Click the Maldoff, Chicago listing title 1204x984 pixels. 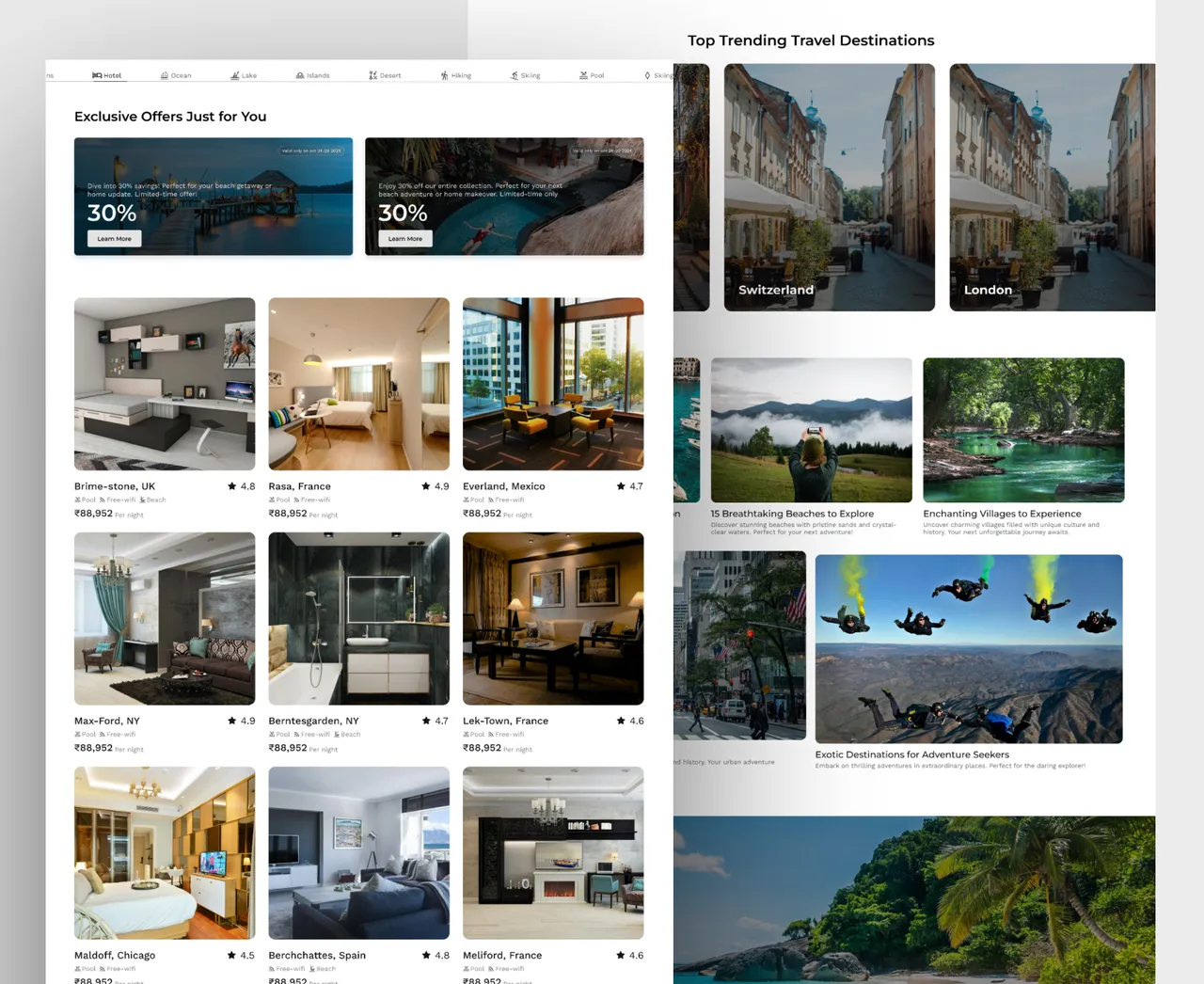pyautogui.click(x=115, y=955)
